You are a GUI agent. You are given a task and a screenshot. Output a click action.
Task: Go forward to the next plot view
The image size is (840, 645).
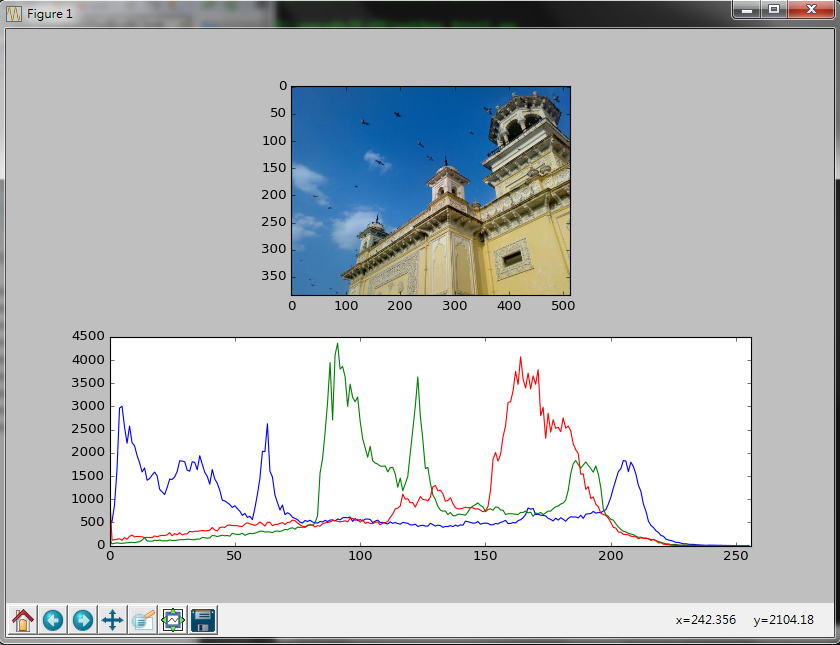[x=82, y=620]
